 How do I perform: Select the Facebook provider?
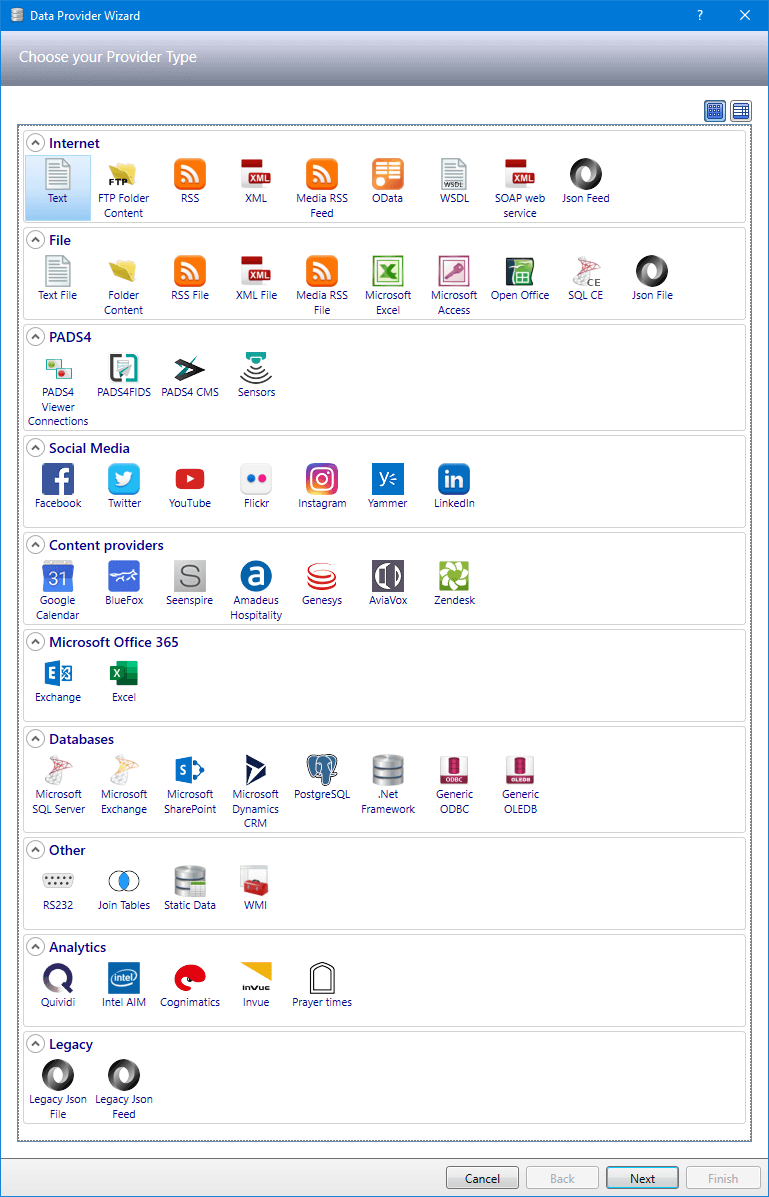(58, 487)
